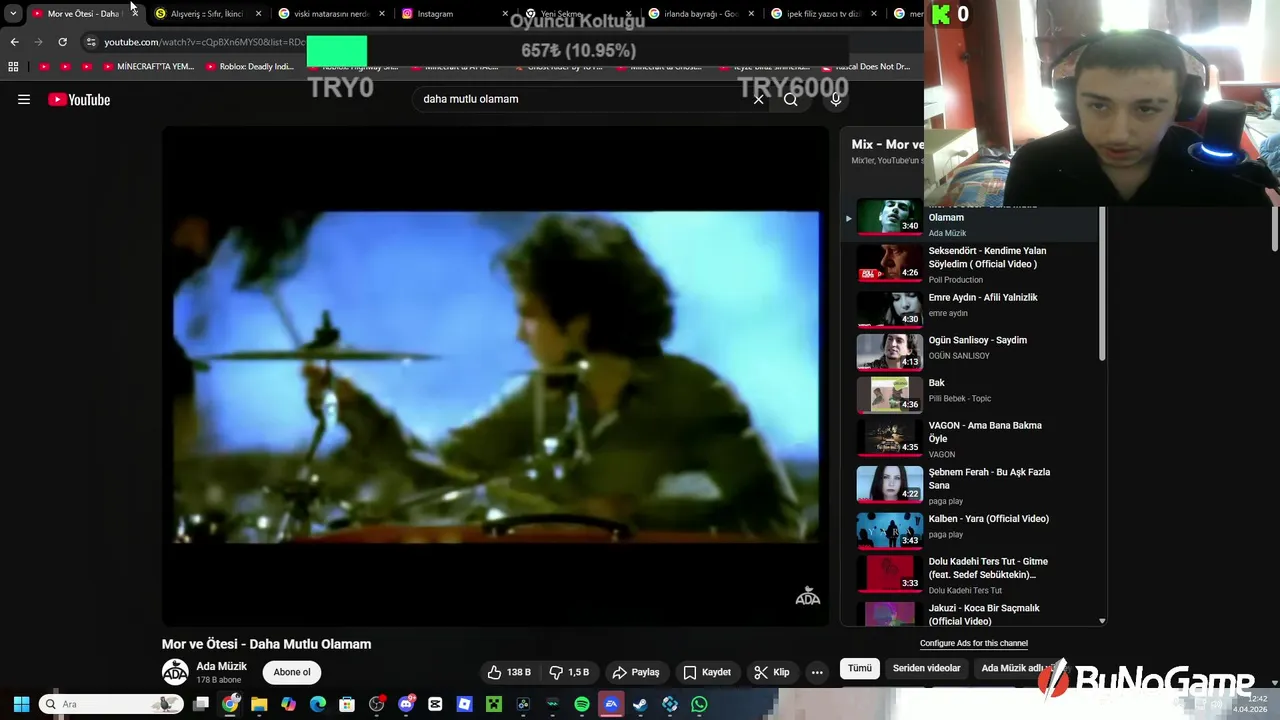Dislike the video showing 1,5 B
This screenshot has width=1280, height=720.
(x=570, y=672)
